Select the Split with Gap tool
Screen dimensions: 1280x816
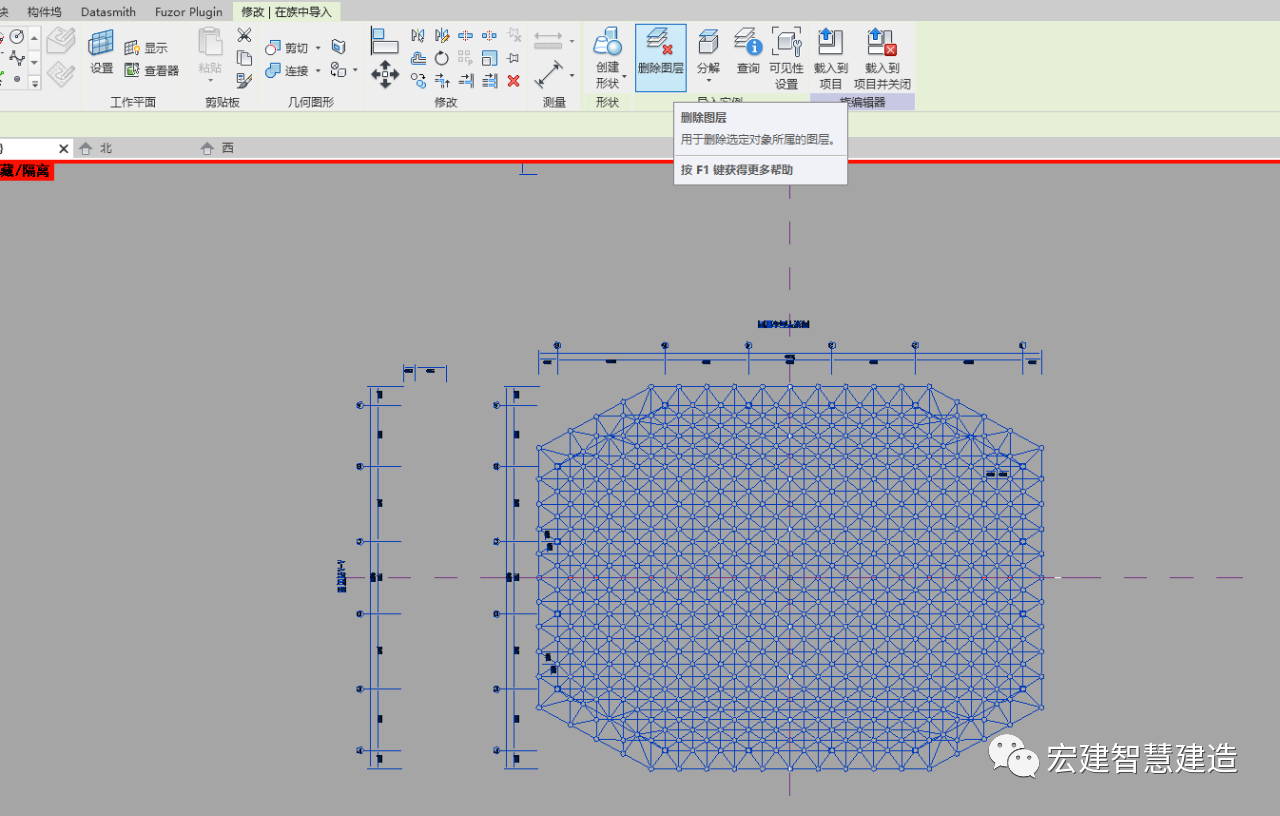click(x=489, y=35)
